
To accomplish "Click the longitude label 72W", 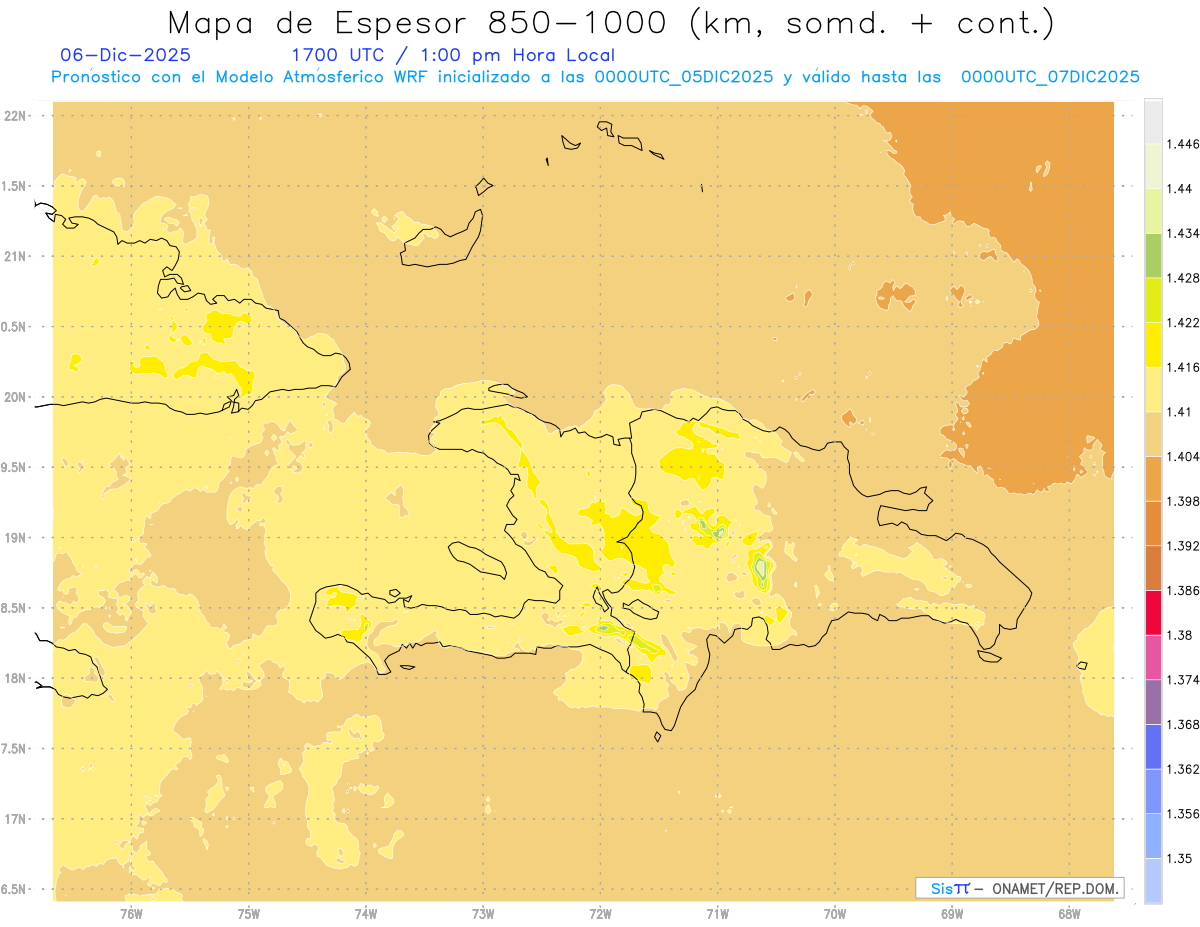I will click(600, 913).
